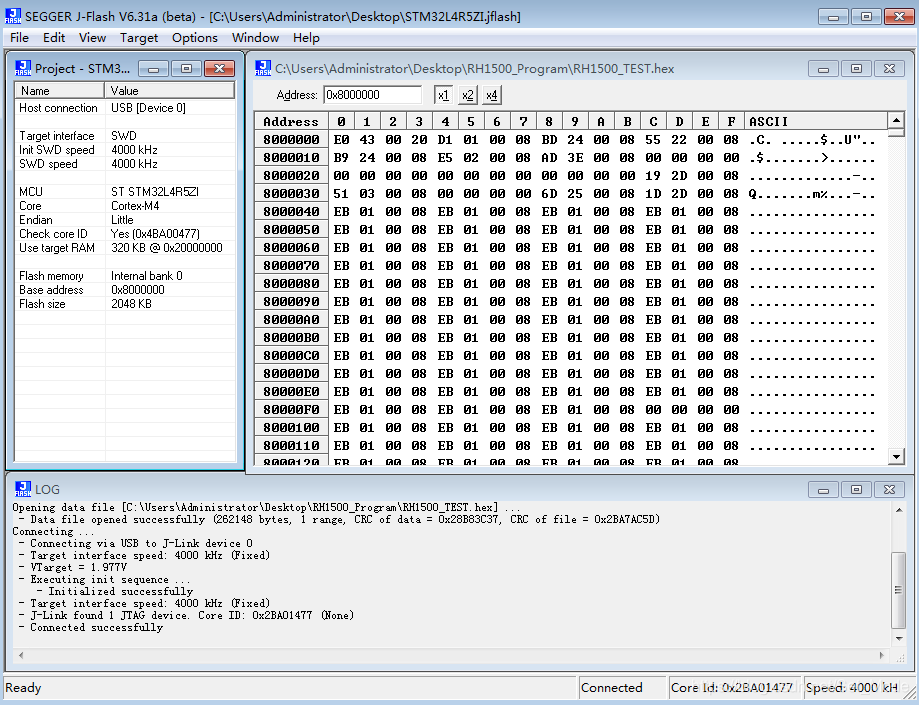
Task: Select the Use target RAM value
Action: tap(166, 248)
